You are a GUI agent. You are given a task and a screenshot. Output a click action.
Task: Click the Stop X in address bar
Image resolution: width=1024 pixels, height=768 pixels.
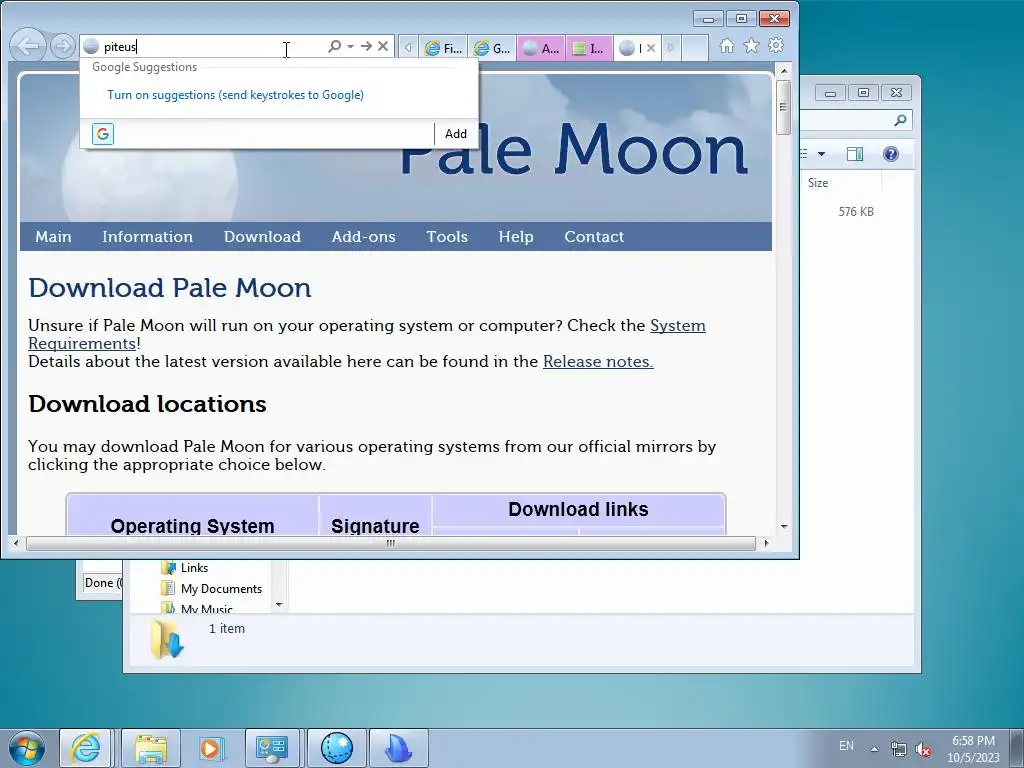coord(383,46)
